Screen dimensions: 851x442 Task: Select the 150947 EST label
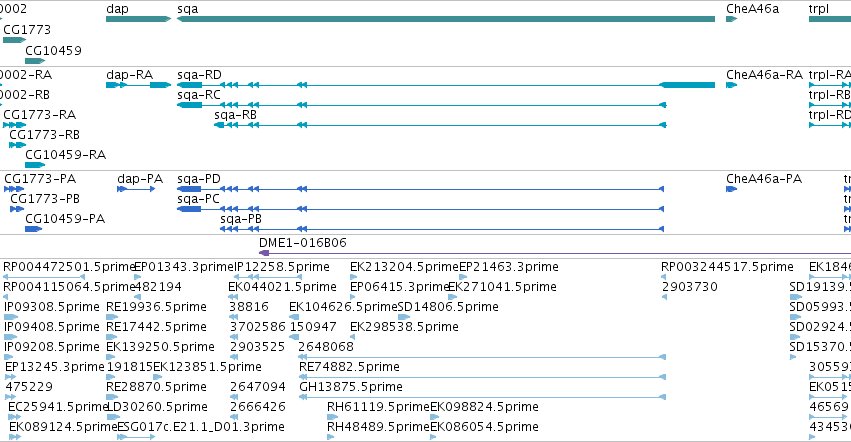313,327
